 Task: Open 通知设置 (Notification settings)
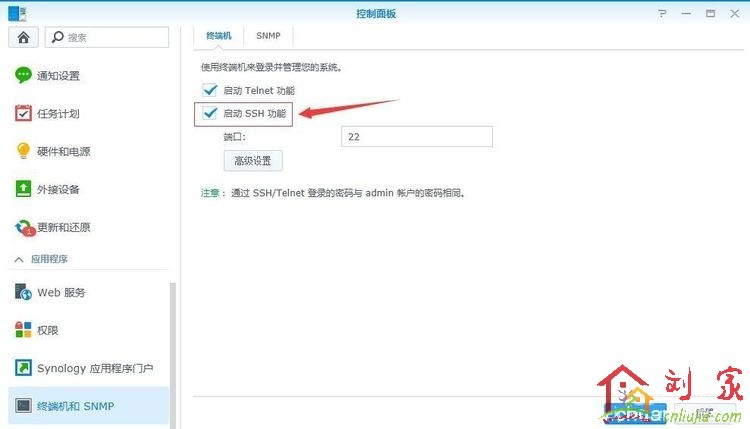pos(58,76)
